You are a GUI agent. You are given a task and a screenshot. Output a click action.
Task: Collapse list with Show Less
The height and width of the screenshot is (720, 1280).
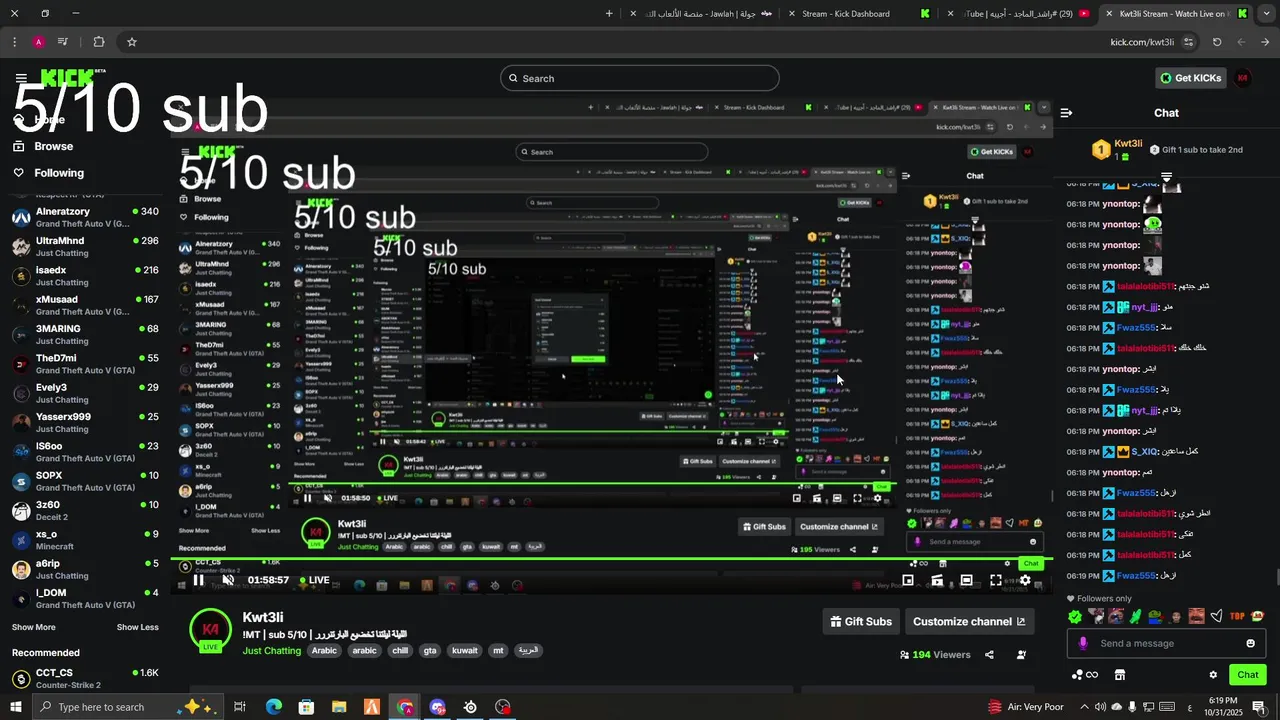click(138, 627)
